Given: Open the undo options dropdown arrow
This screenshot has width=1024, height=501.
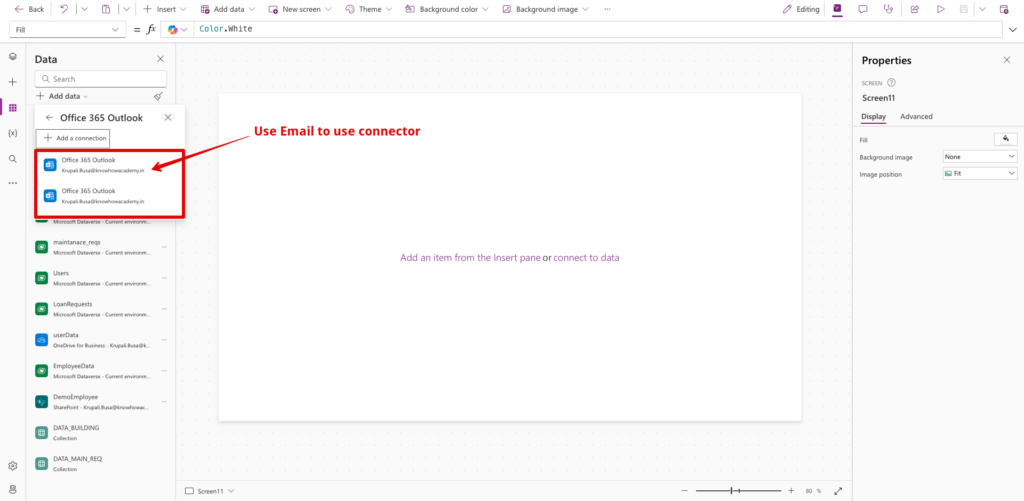Looking at the screenshot, I should tap(84, 9).
